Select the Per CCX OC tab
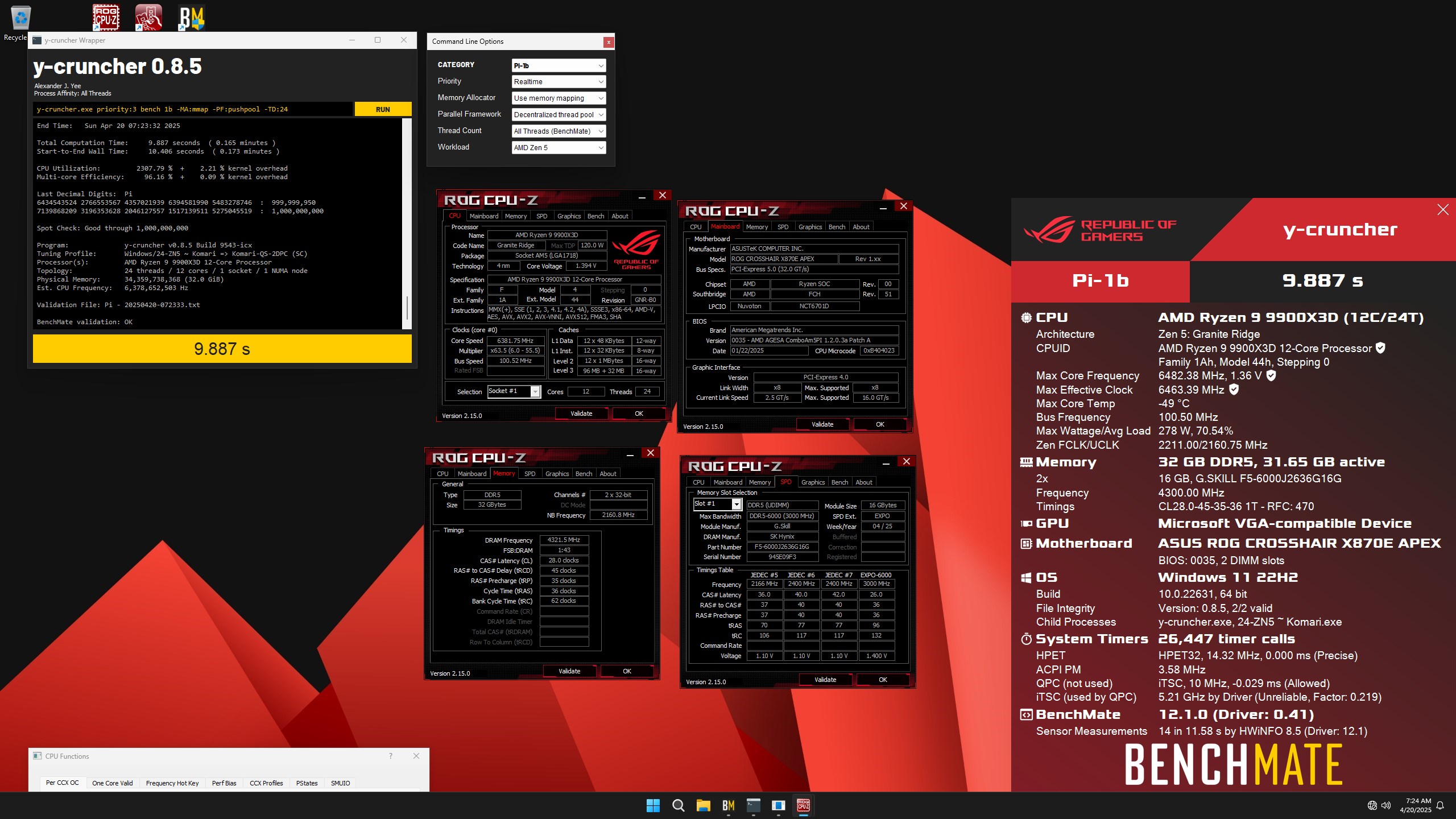Screen dimensions: 1456x819 pyautogui.click(x=63, y=783)
